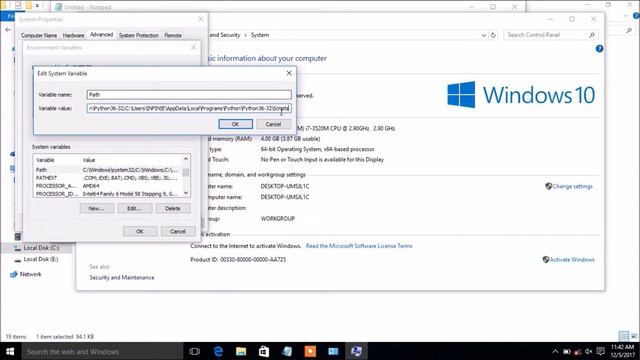Image resolution: width=640 pixels, height=360 pixels.
Task: Open Microsoft Edge from the taskbar
Action: pos(218,351)
